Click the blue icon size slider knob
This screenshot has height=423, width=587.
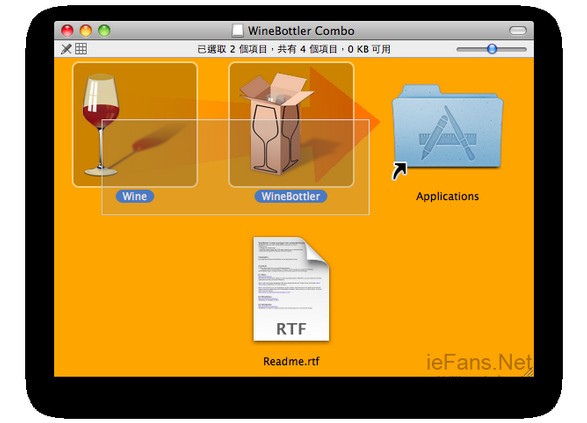tap(492, 49)
